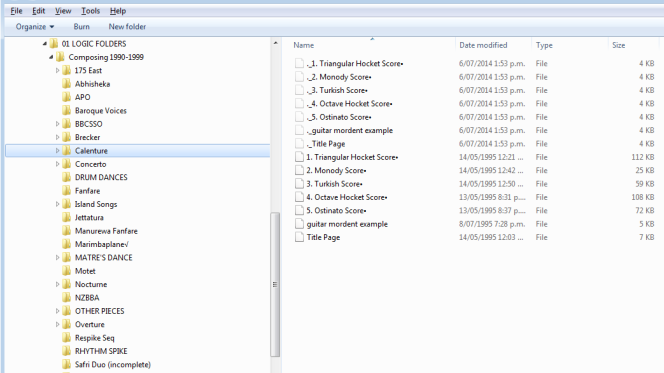664x373 pixels.
Task: Collapse the 01 LOGIC FOLDERS tree node
Action: [44, 44]
